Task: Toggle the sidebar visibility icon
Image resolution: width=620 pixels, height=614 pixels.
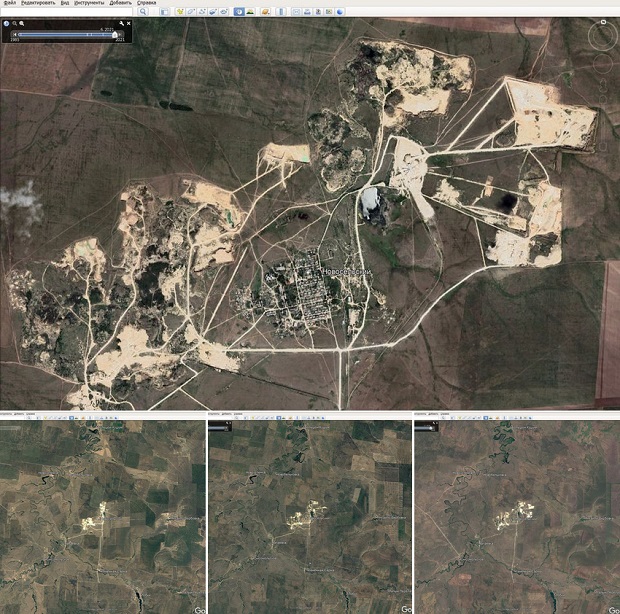Action: click(164, 12)
